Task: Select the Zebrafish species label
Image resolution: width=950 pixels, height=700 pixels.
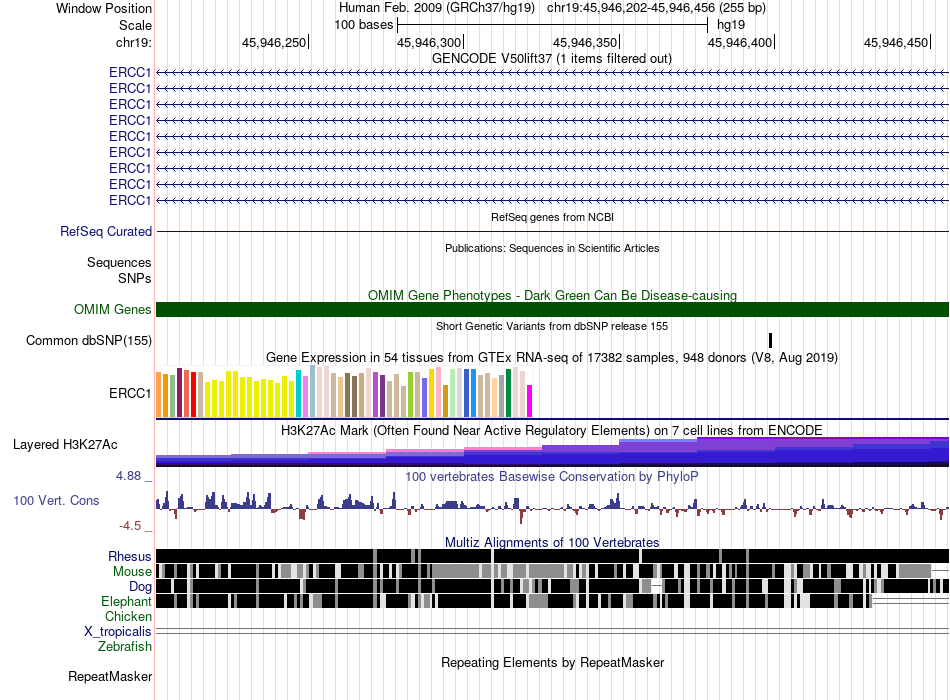Action: coord(125,647)
